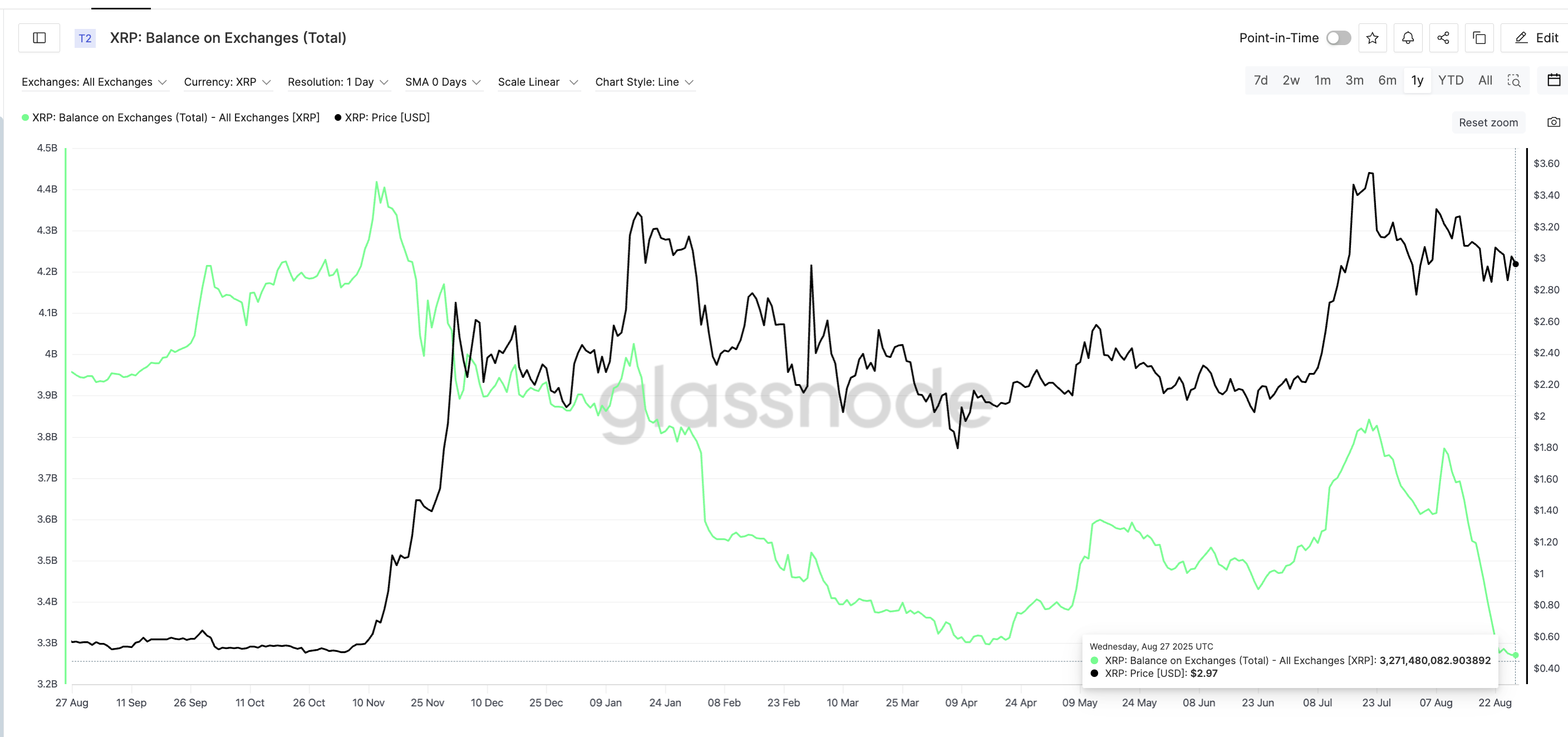Click the Reset zoom button
Image resolution: width=1568 pixels, height=737 pixels.
tap(1489, 122)
